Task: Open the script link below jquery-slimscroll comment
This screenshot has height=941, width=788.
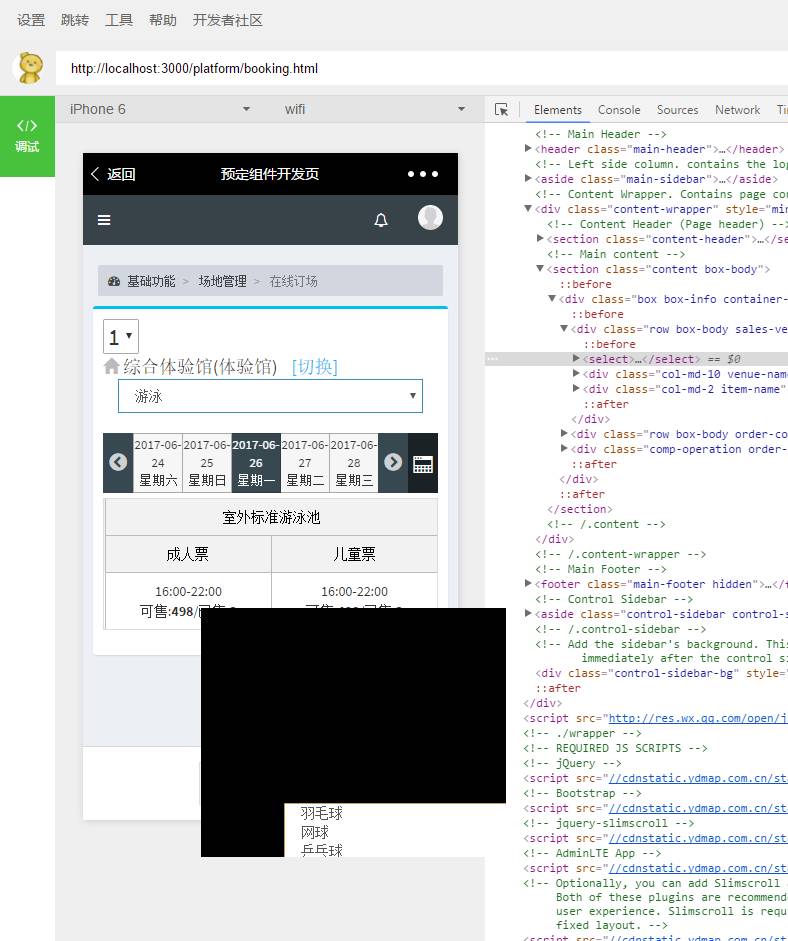Action: (698, 838)
